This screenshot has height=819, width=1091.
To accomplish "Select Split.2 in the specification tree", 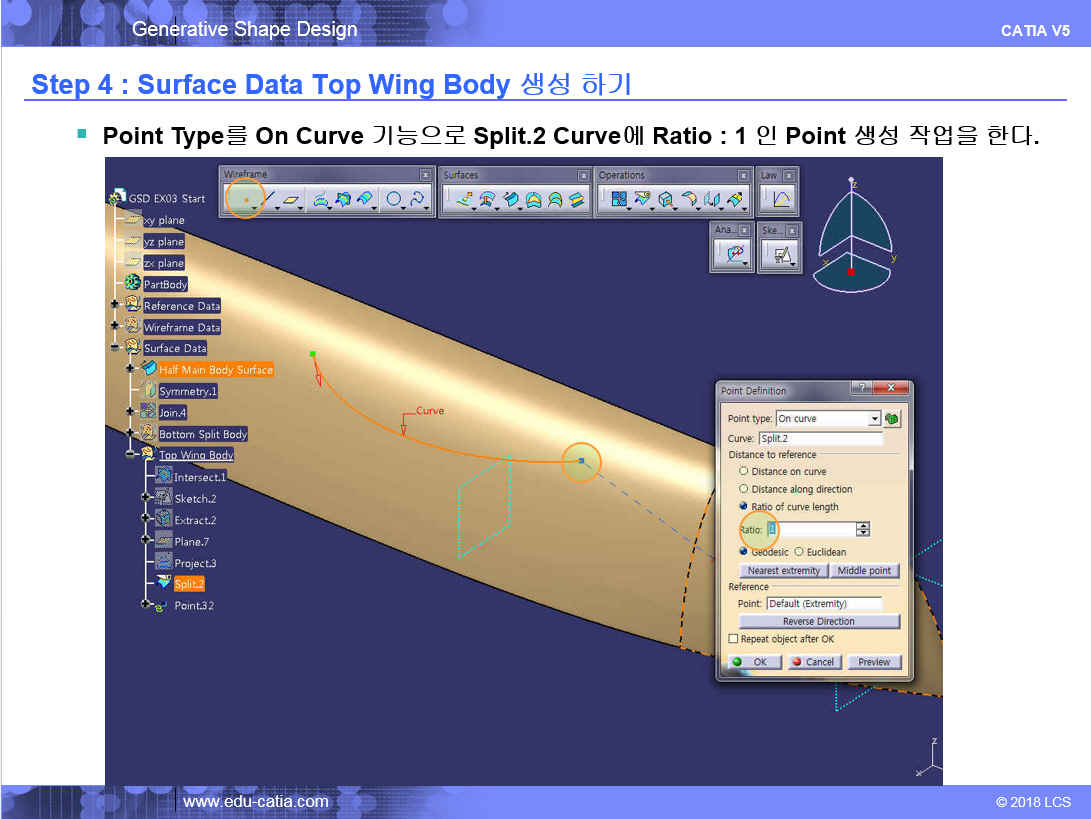I will pos(189,584).
